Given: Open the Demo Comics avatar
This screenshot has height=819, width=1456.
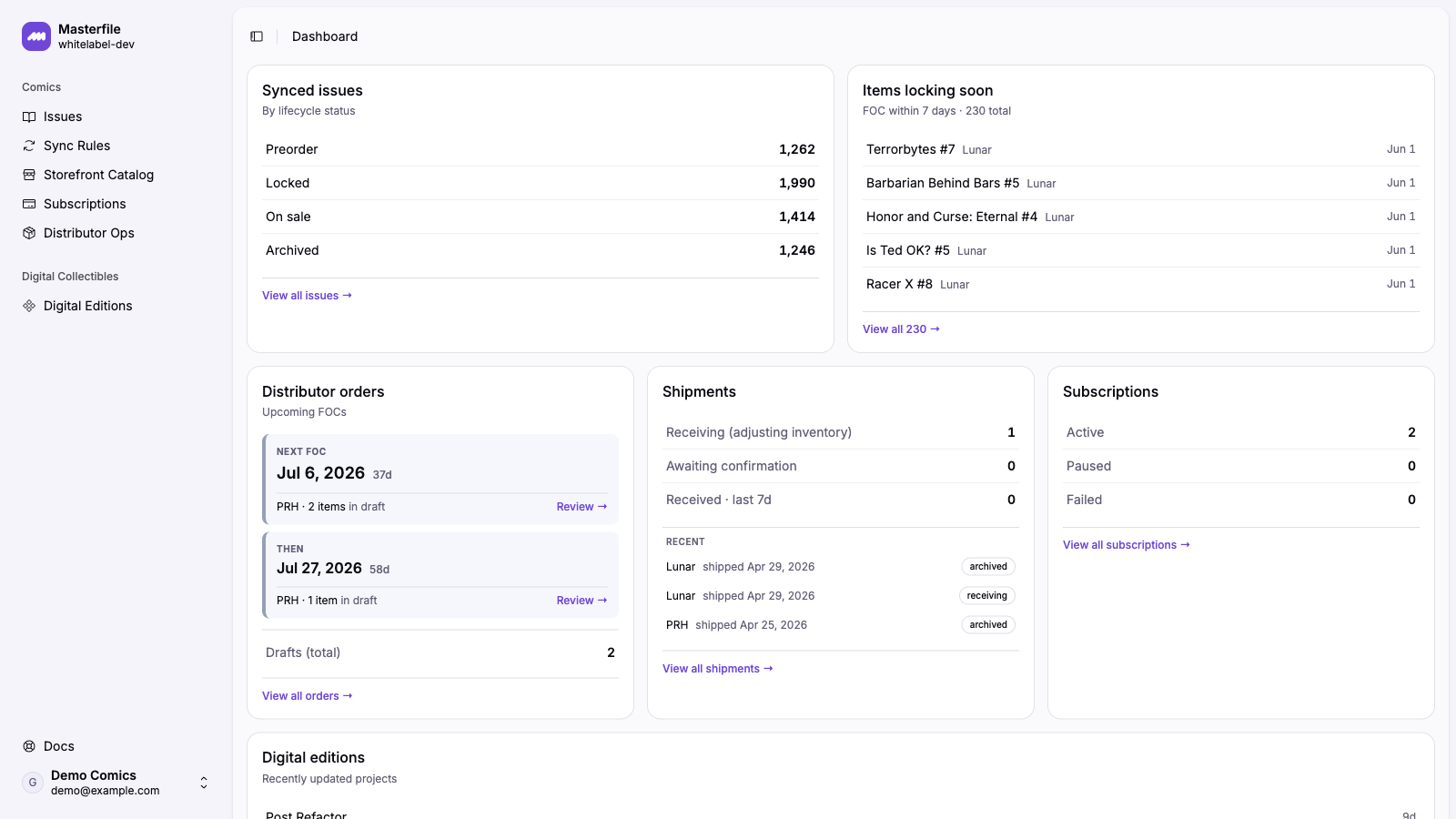Looking at the screenshot, I should 33,783.
